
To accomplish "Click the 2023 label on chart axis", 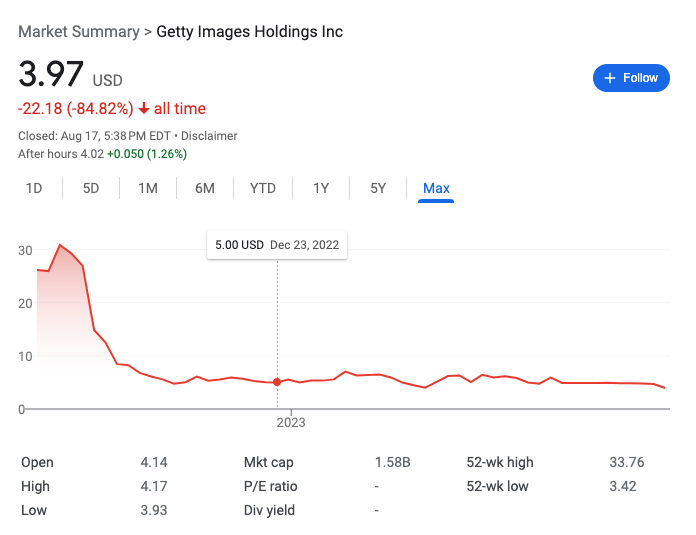I will [291, 422].
